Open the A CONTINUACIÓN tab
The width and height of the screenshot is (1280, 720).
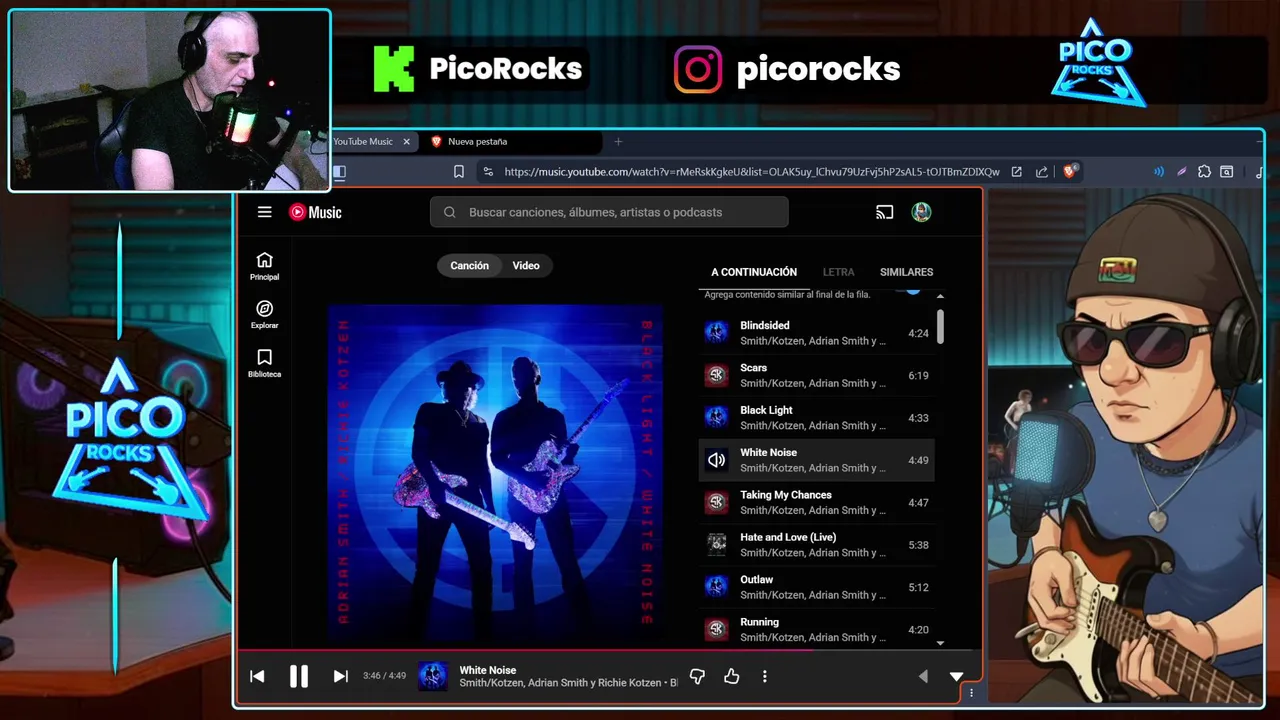tap(754, 272)
